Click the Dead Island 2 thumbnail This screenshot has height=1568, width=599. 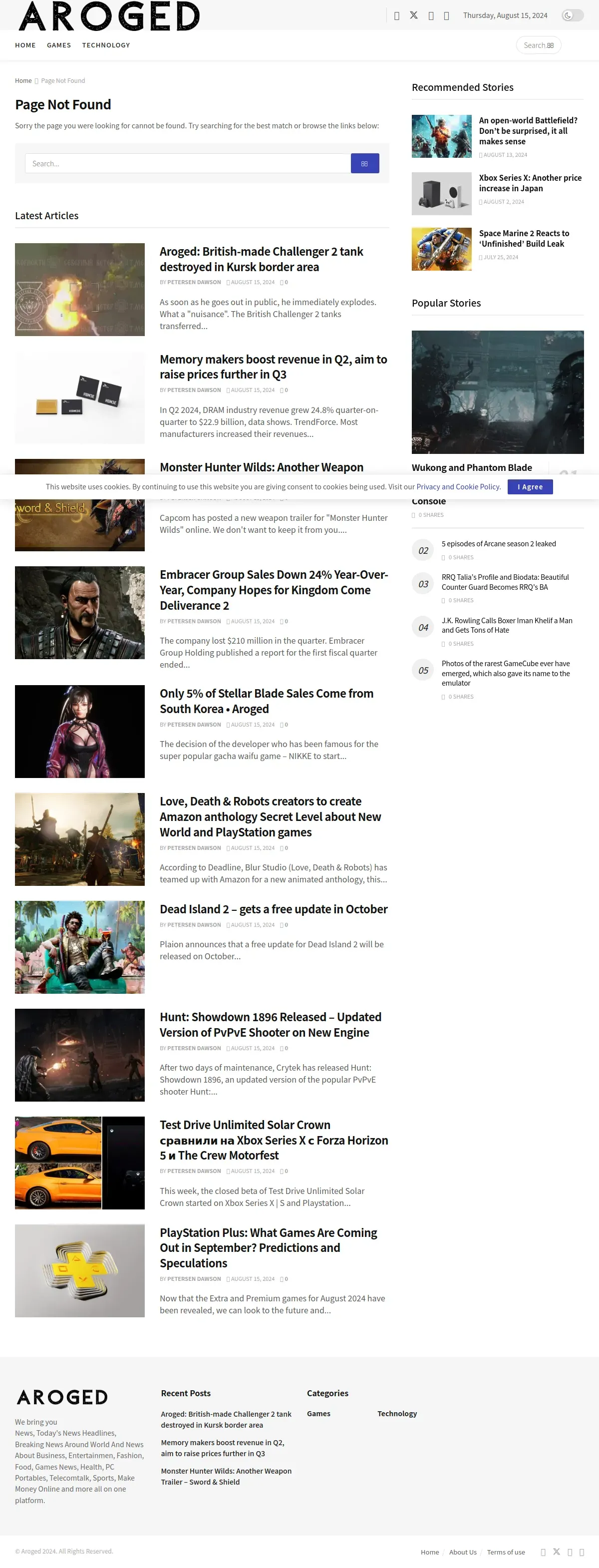click(80, 947)
